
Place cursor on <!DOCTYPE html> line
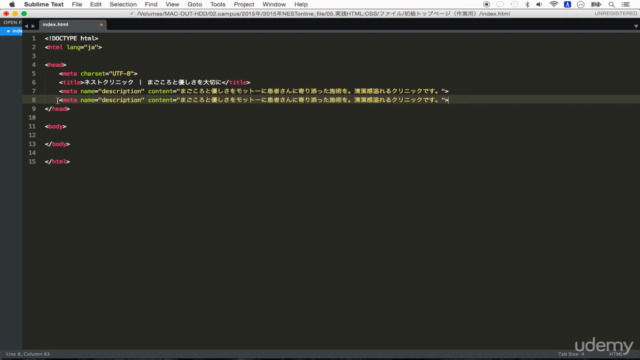[71, 38]
